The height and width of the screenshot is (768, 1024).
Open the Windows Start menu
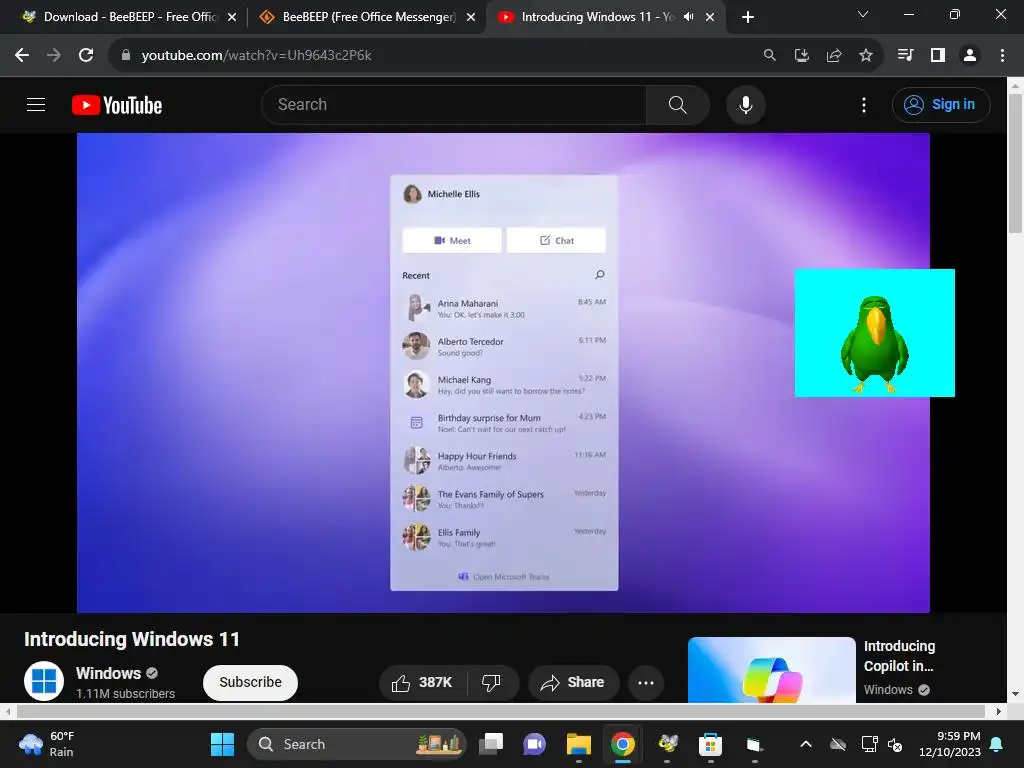pyautogui.click(x=222, y=744)
